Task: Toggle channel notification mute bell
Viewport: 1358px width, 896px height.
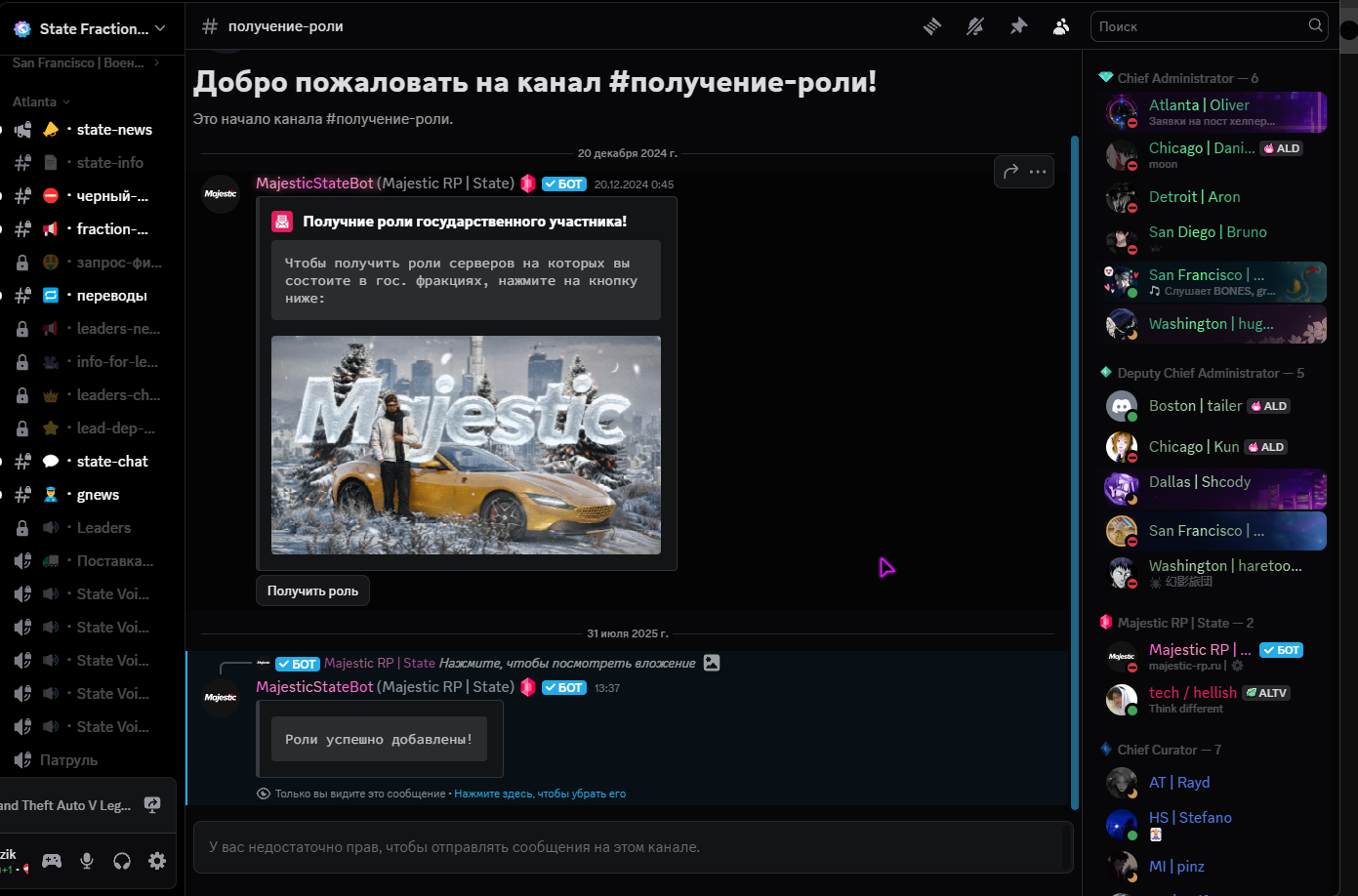Action: [x=975, y=26]
